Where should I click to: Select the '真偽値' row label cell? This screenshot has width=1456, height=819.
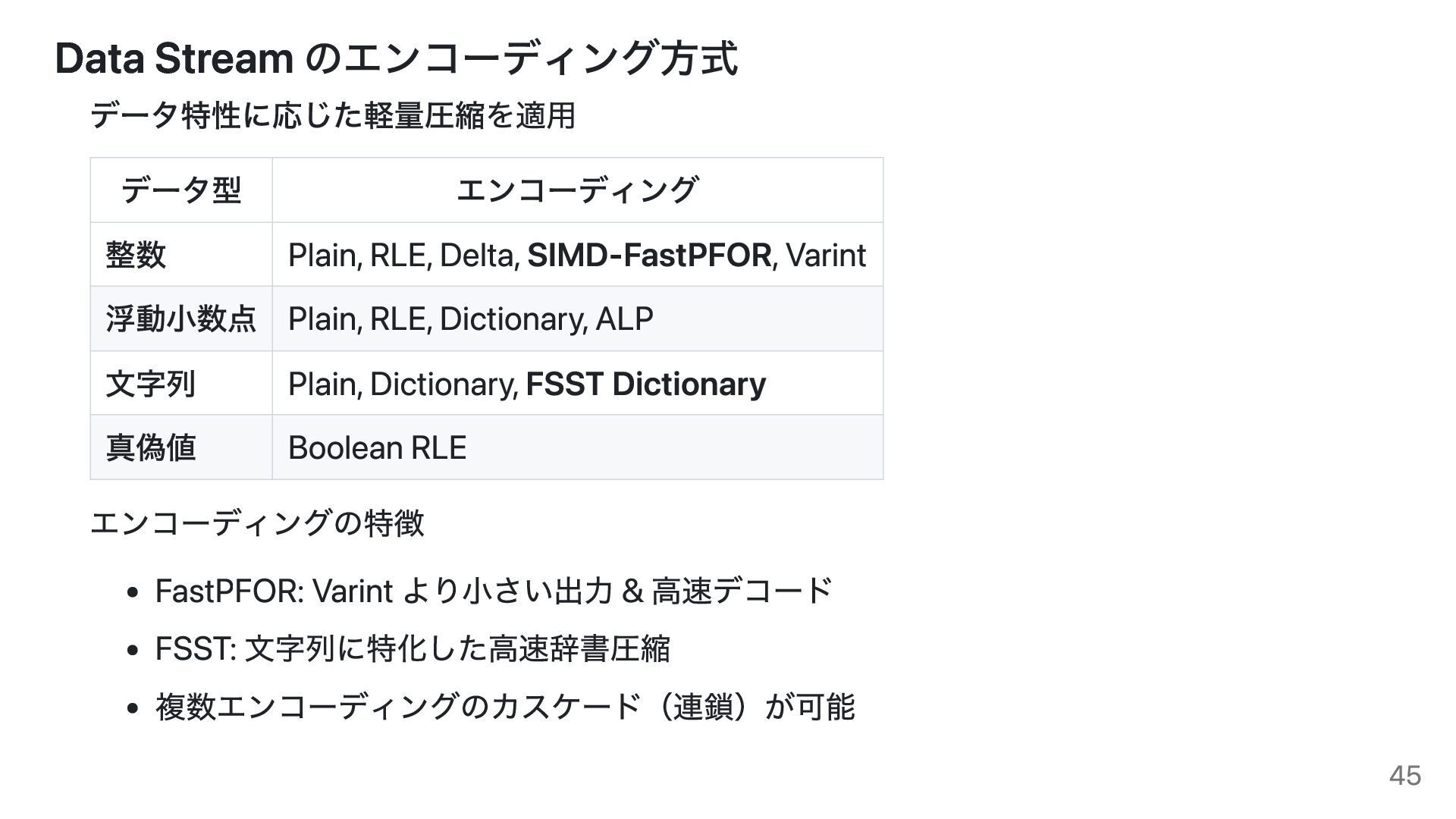(181, 447)
